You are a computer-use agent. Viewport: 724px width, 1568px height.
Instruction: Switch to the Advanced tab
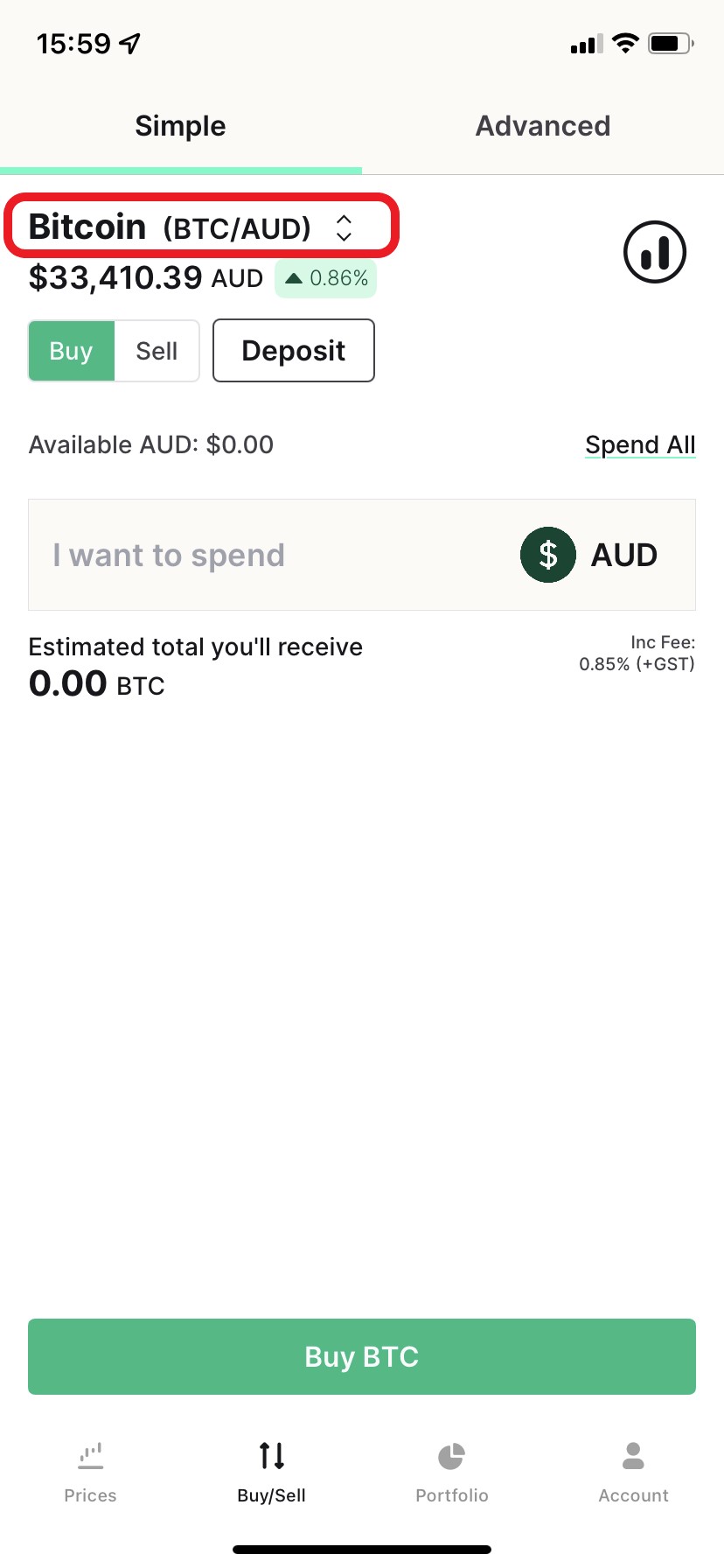(x=543, y=126)
